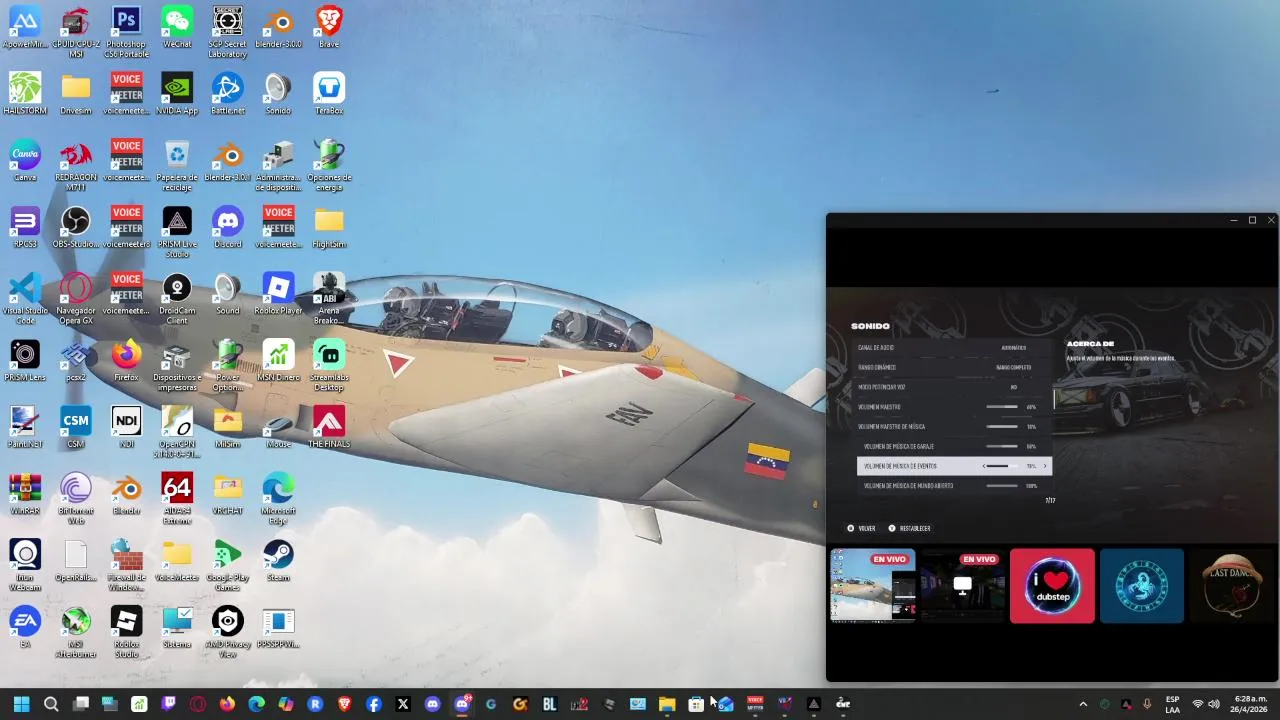The width and height of the screenshot is (1280, 720).
Task: Open the ApowerMirror desktop shortcut
Action: [x=25, y=27]
